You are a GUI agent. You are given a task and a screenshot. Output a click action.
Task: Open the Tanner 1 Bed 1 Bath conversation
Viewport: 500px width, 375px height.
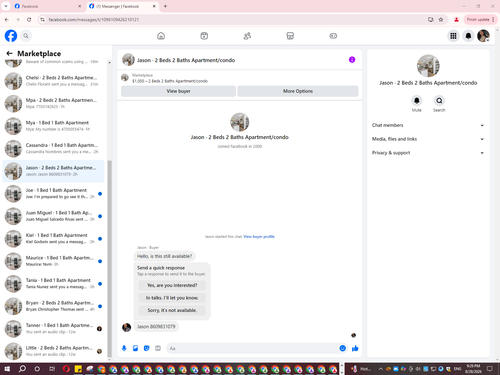pos(53,329)
